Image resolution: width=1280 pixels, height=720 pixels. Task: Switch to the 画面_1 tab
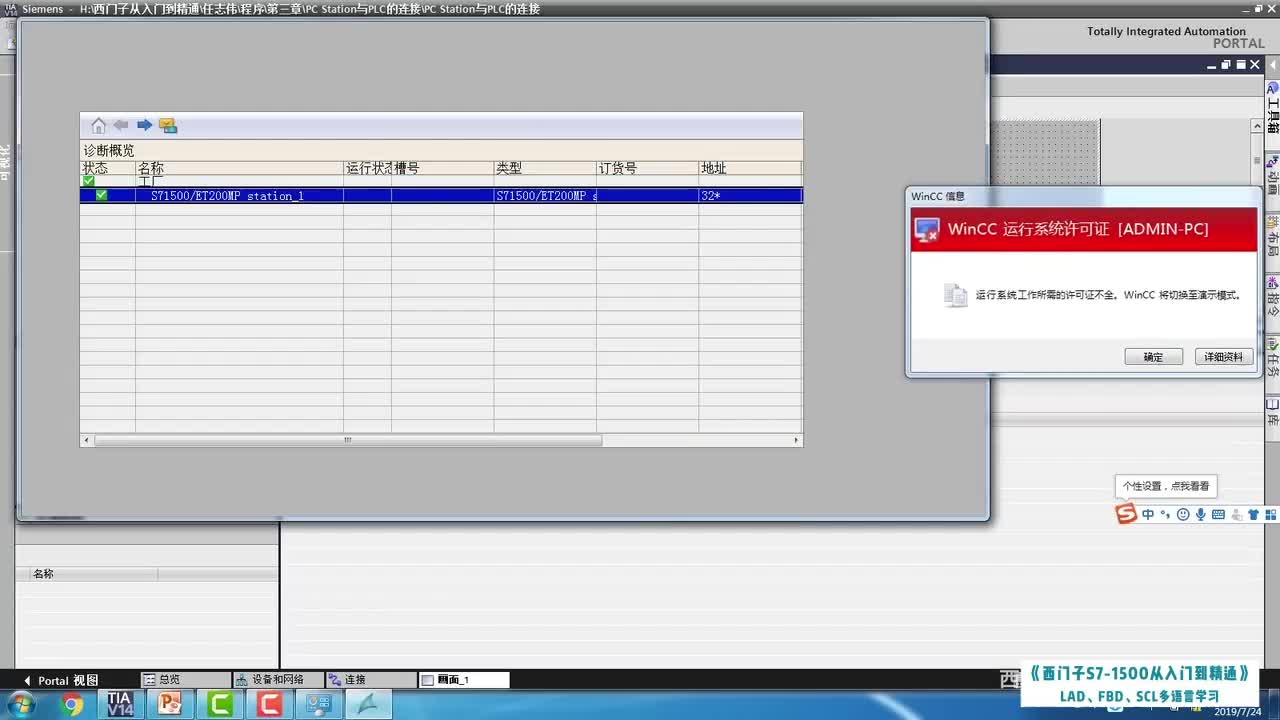[x=464, y=680]
